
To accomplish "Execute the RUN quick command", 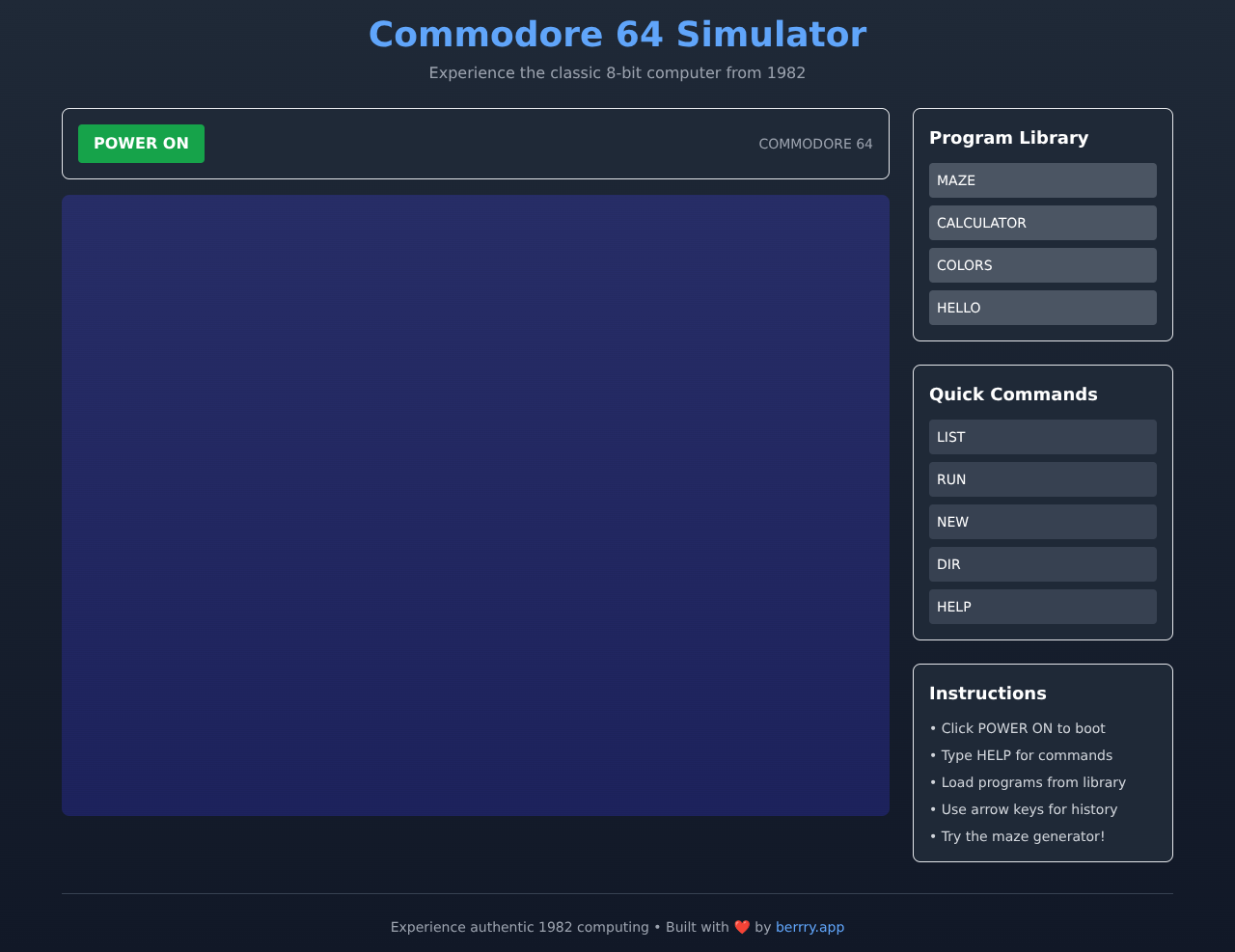I will tap(1042, 478).
